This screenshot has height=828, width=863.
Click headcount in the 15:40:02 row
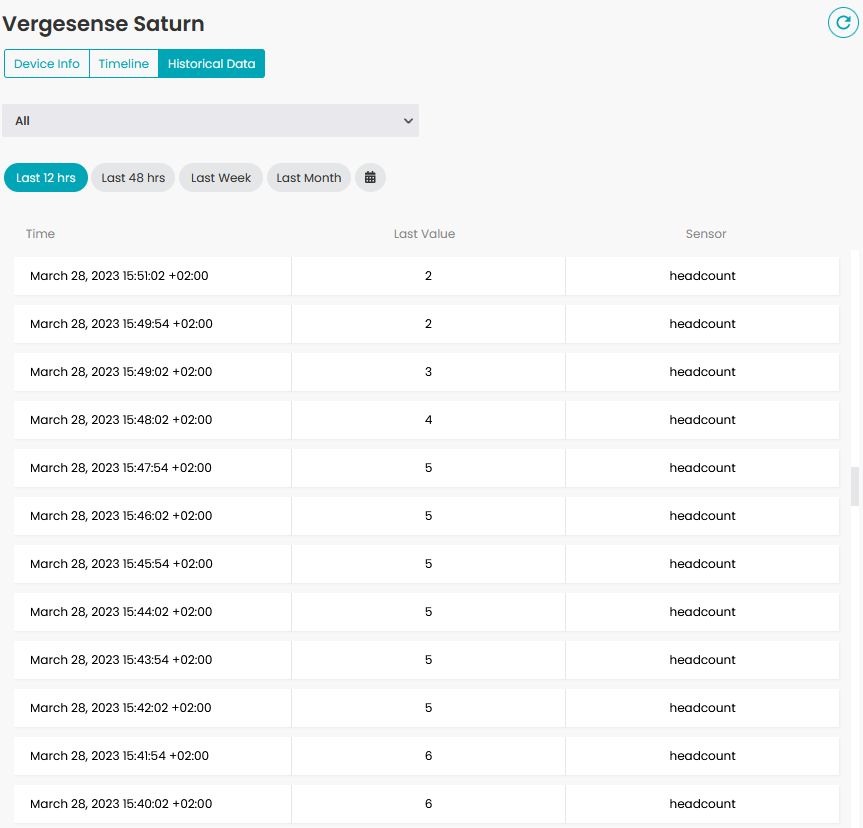click(702, 803)
